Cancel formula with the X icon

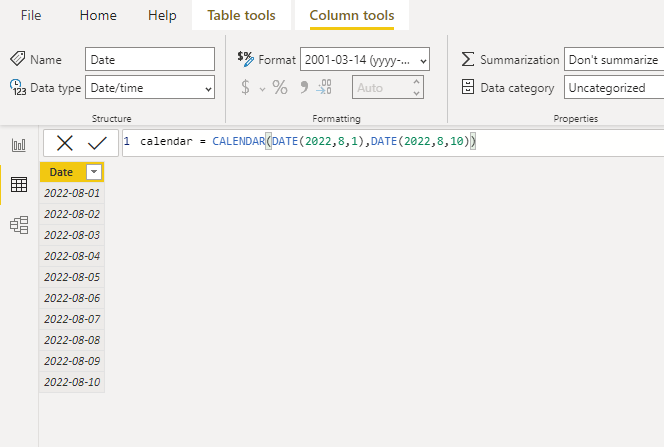65,143
